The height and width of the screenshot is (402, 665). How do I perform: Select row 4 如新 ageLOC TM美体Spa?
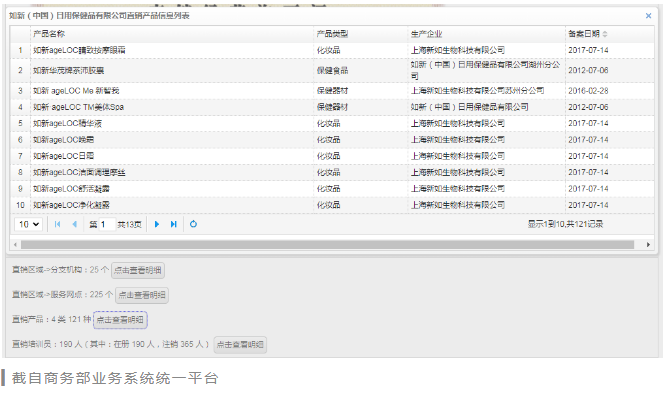click(332, 107)
